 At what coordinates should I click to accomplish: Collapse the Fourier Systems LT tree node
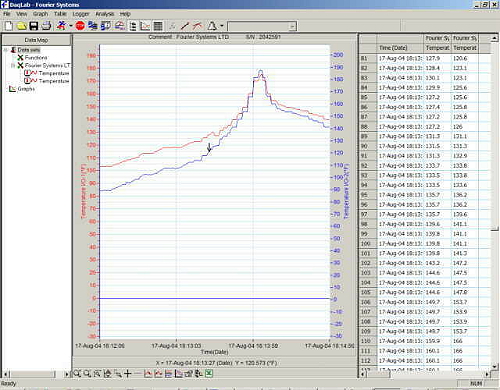[13, 65]
